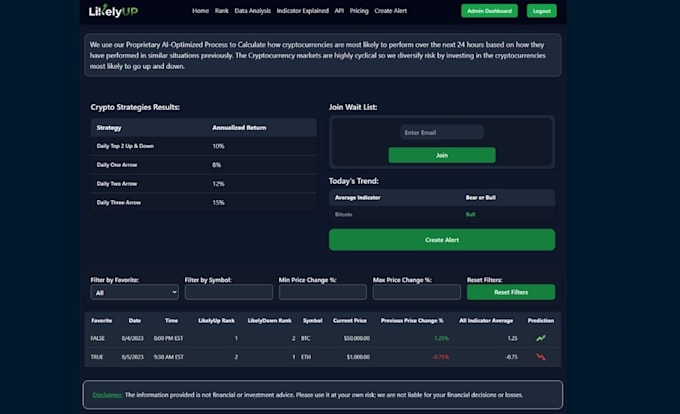This screenshot has height=414, width=680.
Task: Click the green Bull trend value
Action: coord(470,214)
